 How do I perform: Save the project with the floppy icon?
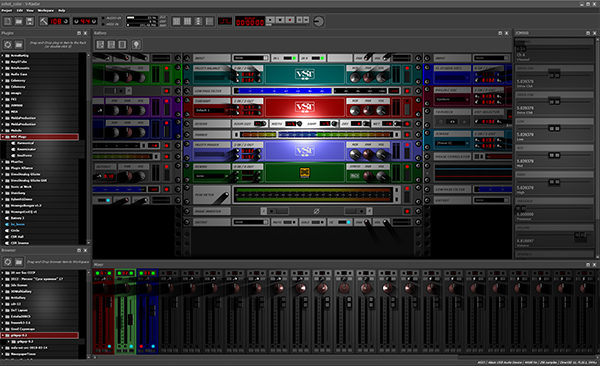tap(29, 21)
